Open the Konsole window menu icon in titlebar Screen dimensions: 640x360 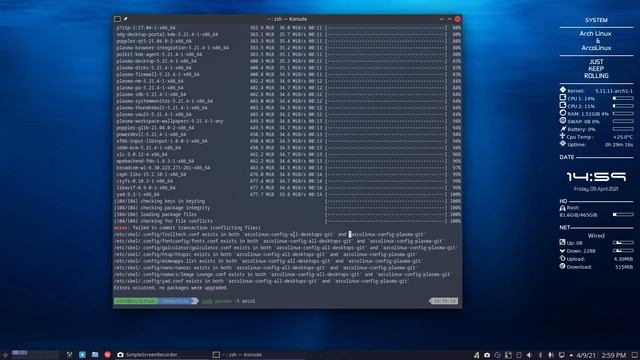(x=117, y=19)
